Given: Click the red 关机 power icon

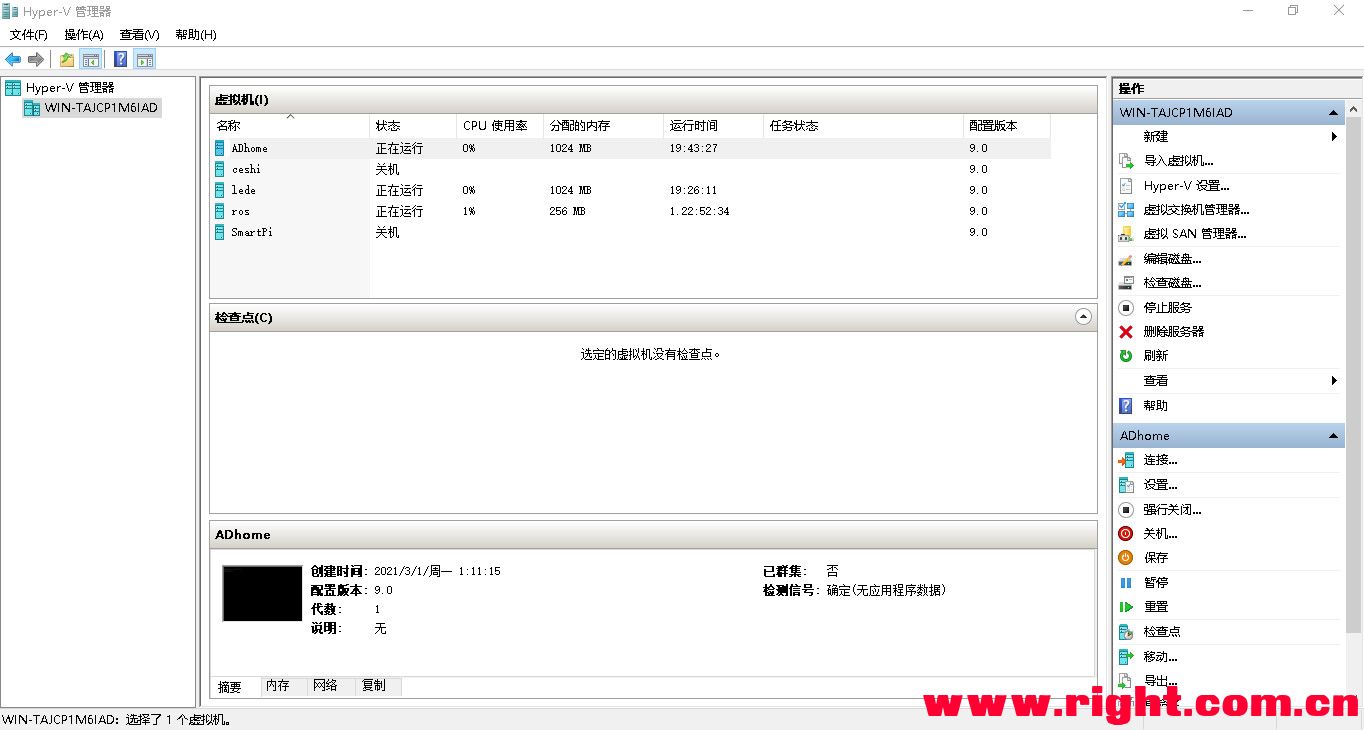Looking at the screenshot, I should (1126, 534).
